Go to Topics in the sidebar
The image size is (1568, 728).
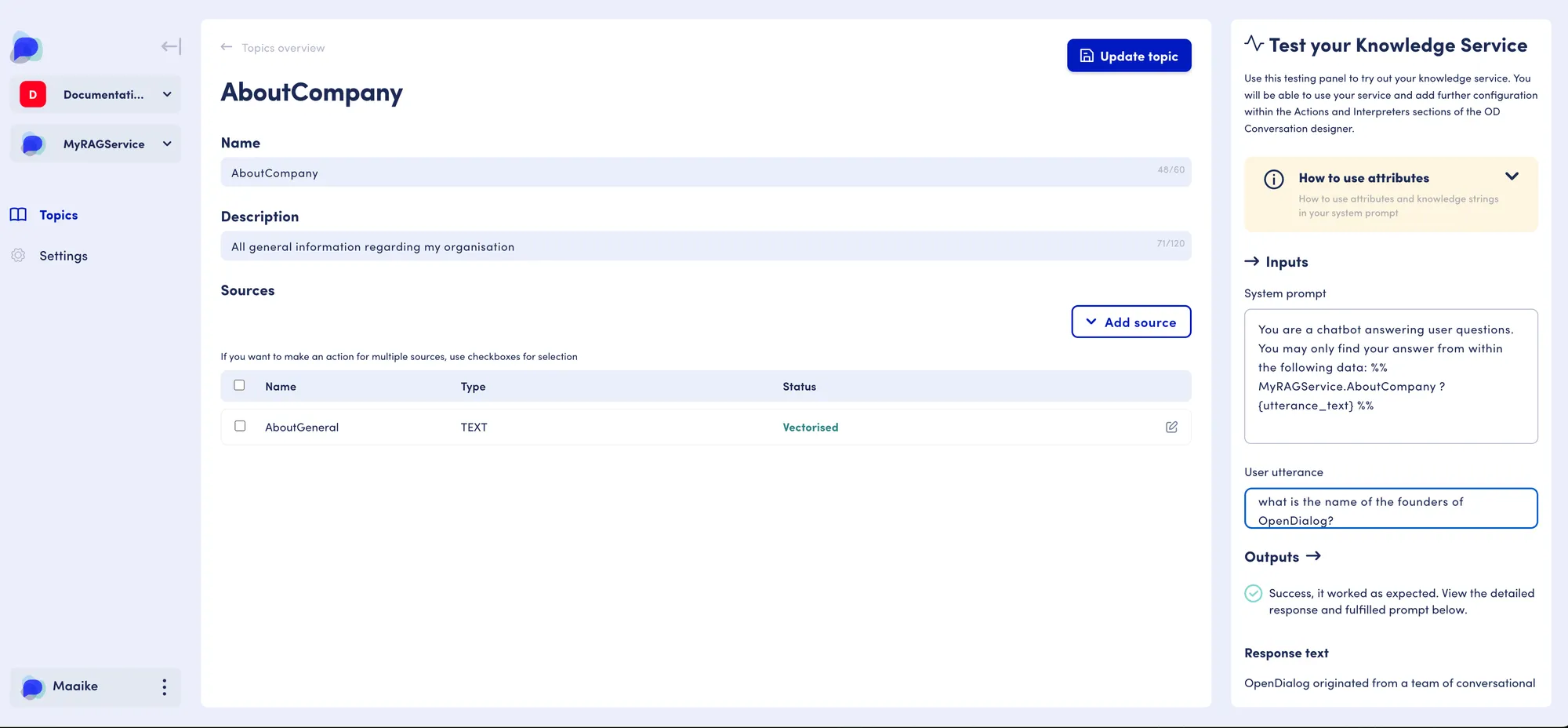[x=59, y=215]
